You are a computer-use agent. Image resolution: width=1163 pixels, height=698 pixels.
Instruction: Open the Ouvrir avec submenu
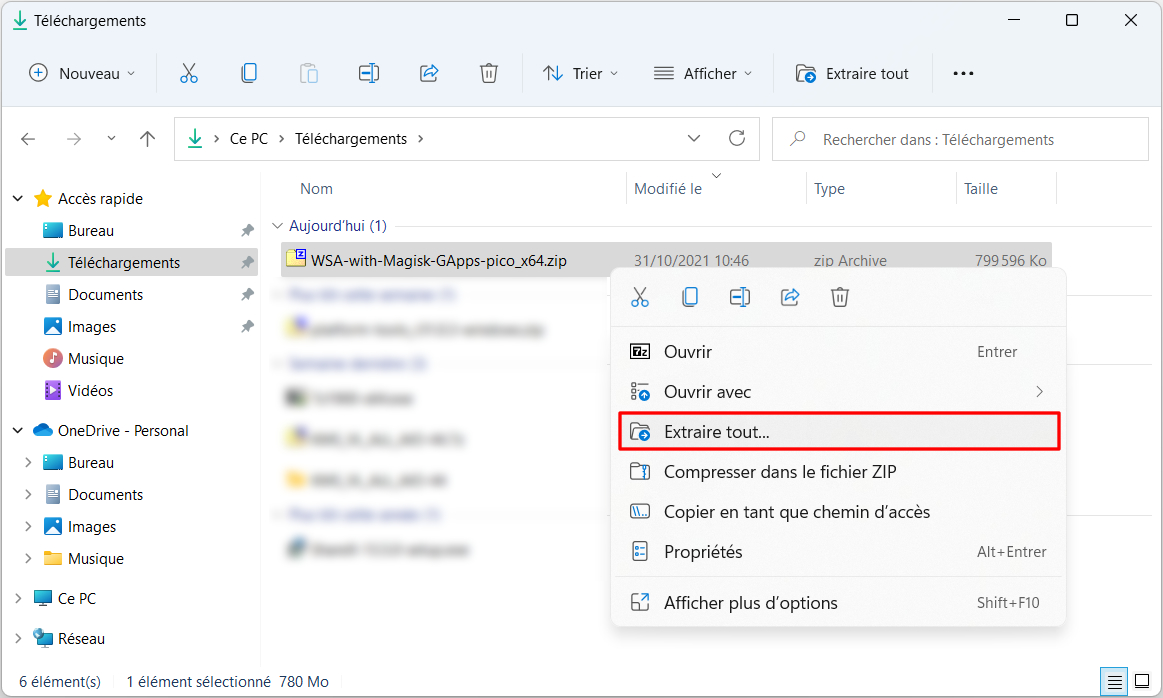click(x=838, y=392)
